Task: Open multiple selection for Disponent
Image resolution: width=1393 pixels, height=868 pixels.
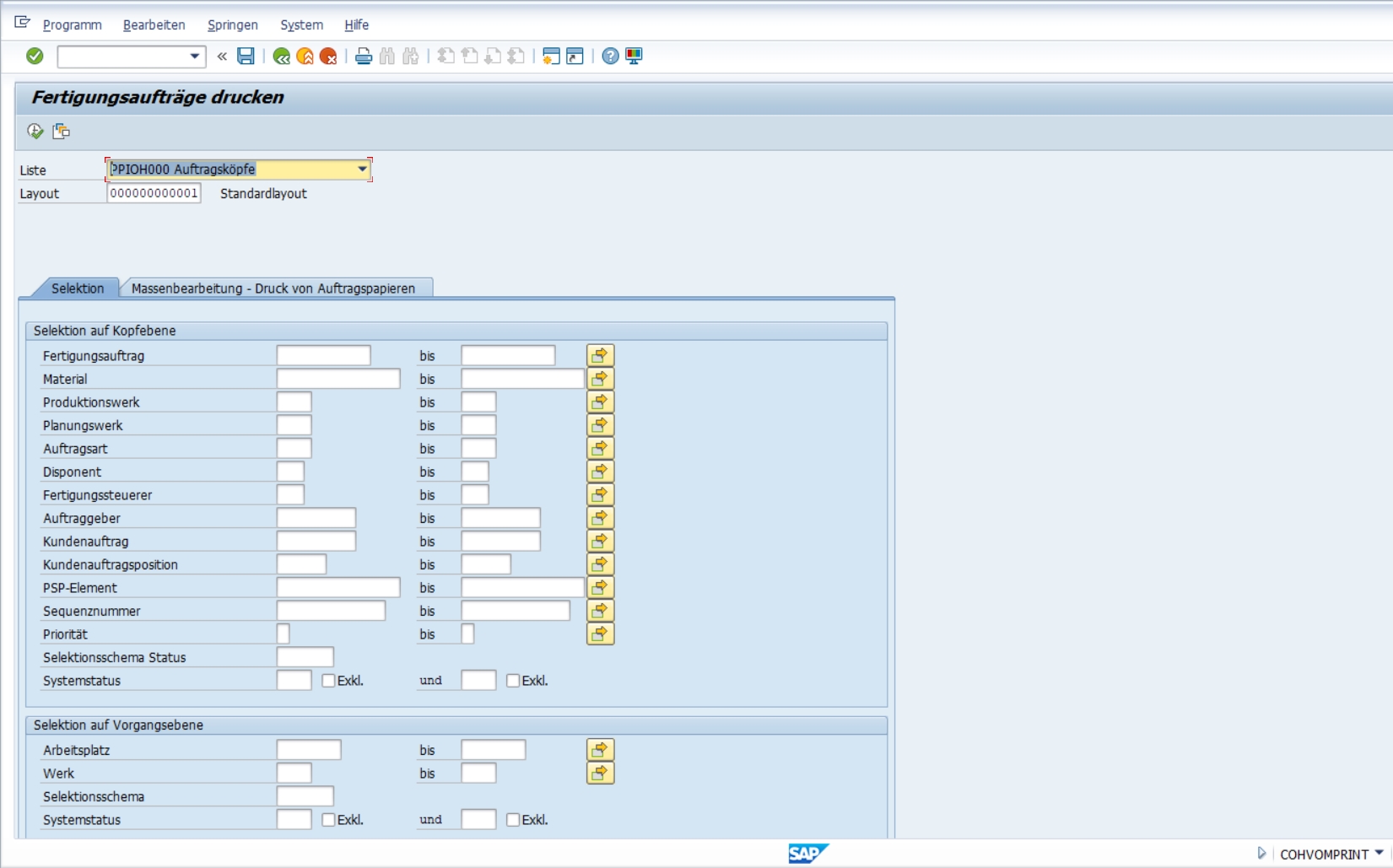Action: point(600,472)
